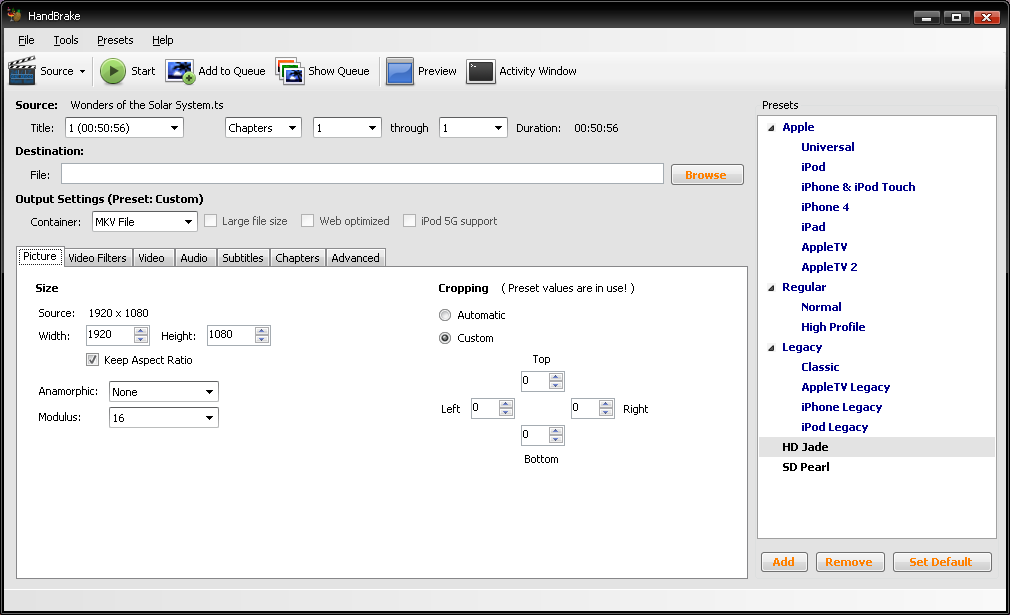Click the green Start play icon

113,71
